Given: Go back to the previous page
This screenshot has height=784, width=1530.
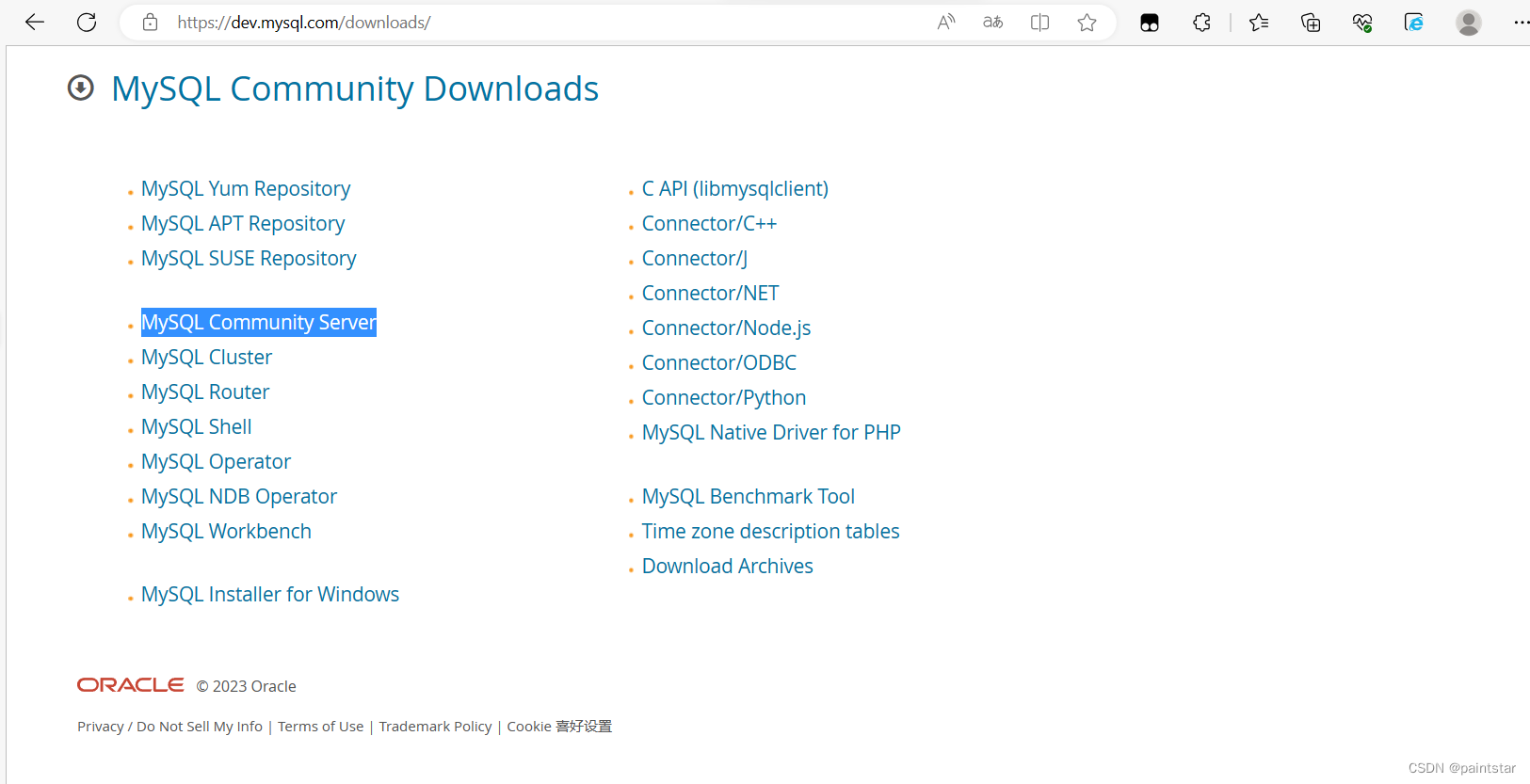Looking at the screenshot, I should (x=35, y=22).
